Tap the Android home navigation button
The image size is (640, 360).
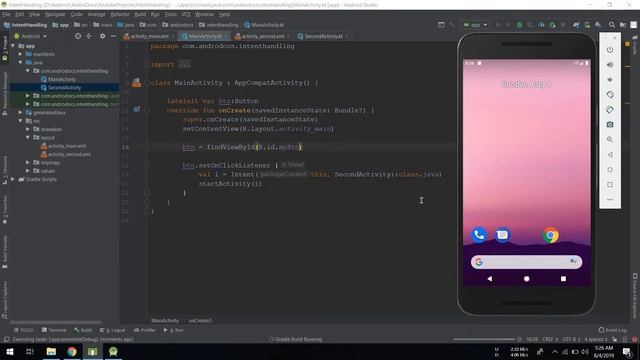[x=527, y=279]
